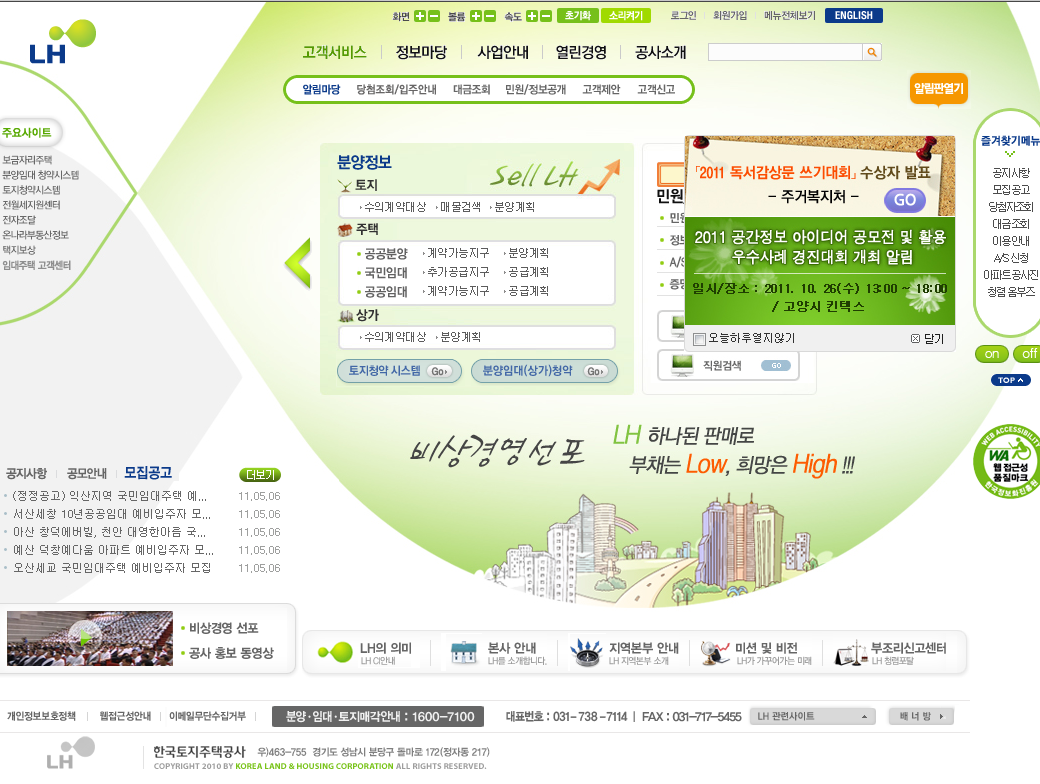Select the 민원/정보공개 submenu item
The image size is (1040, 784).
(535, 90)
